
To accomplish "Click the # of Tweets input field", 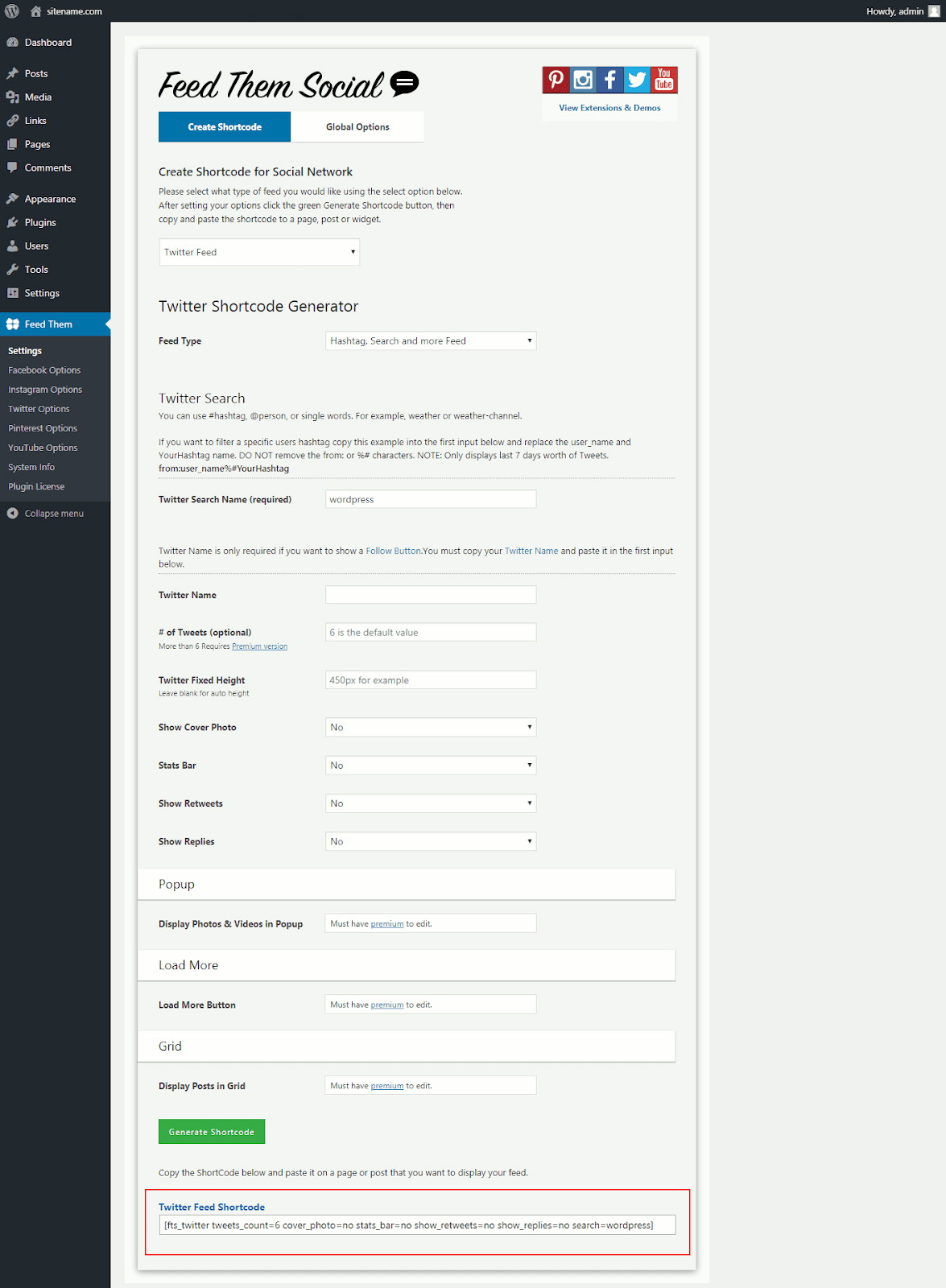I will point(431,632).
